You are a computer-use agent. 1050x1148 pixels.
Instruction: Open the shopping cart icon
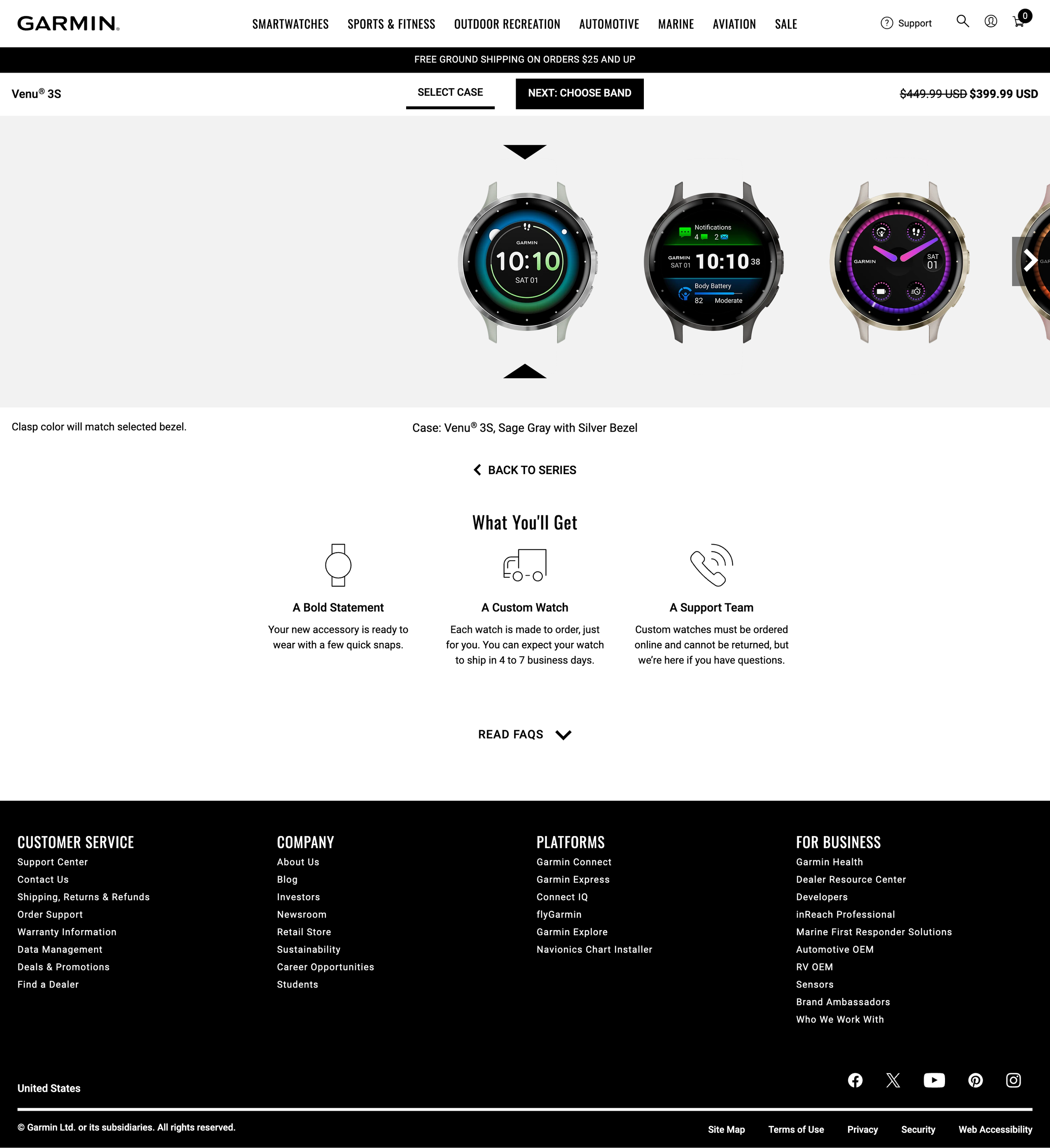(1018, 22)
